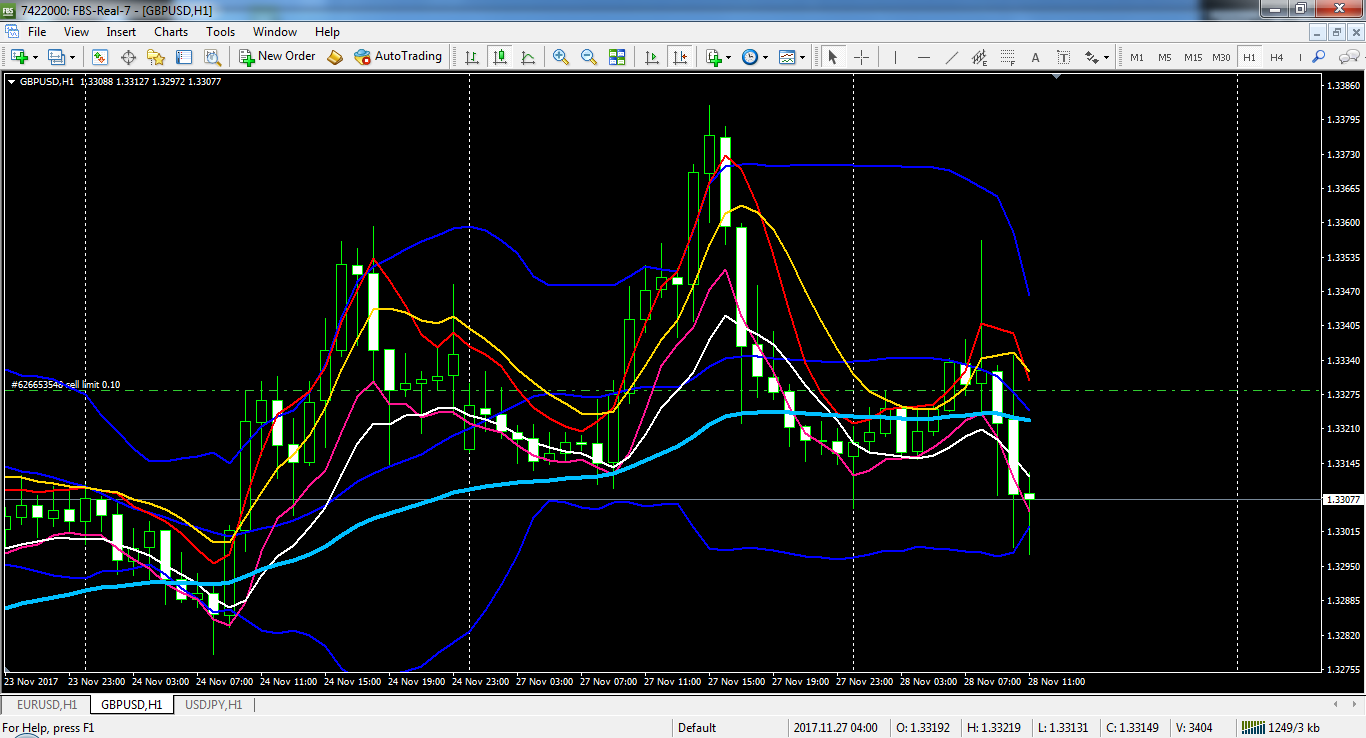Select the horizontal line tool

click(923, 57)
